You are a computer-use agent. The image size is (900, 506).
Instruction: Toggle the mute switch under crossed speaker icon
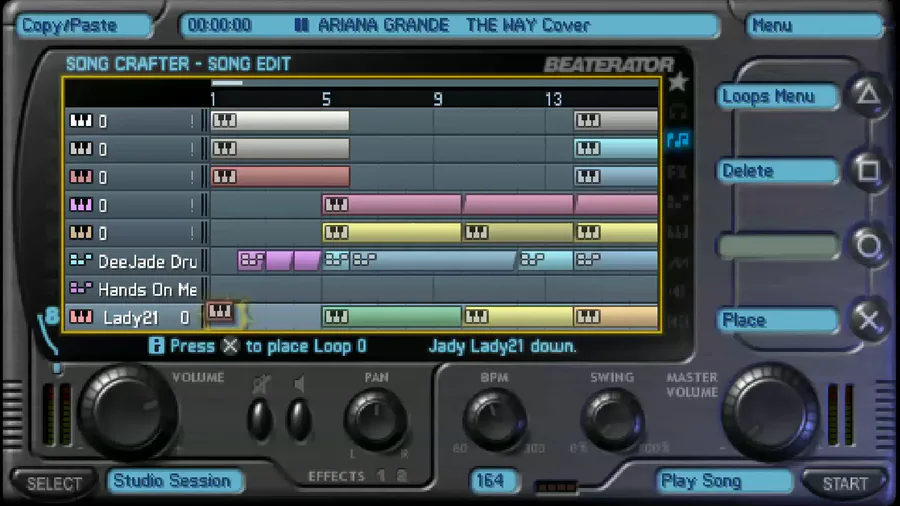pyautogui.click(x=260, y=421)
